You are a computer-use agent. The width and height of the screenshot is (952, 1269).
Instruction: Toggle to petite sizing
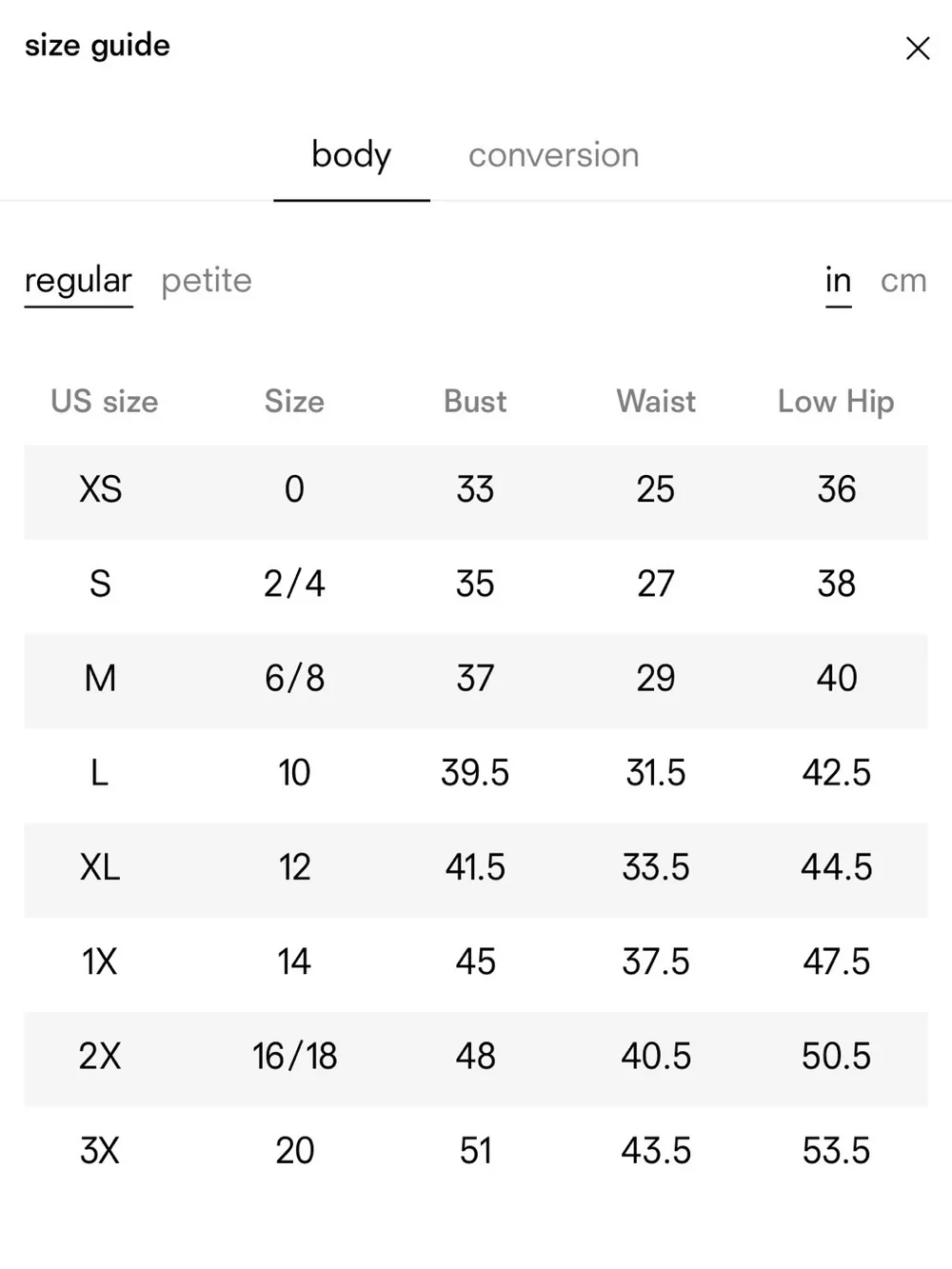[207, 281]
